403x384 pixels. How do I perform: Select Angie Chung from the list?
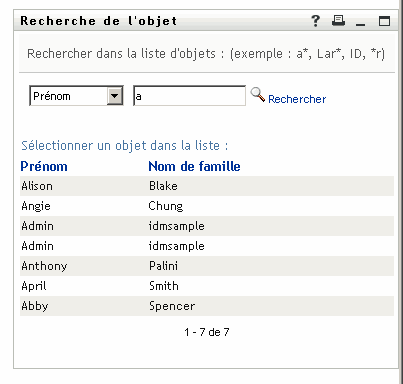pos(207,206)
